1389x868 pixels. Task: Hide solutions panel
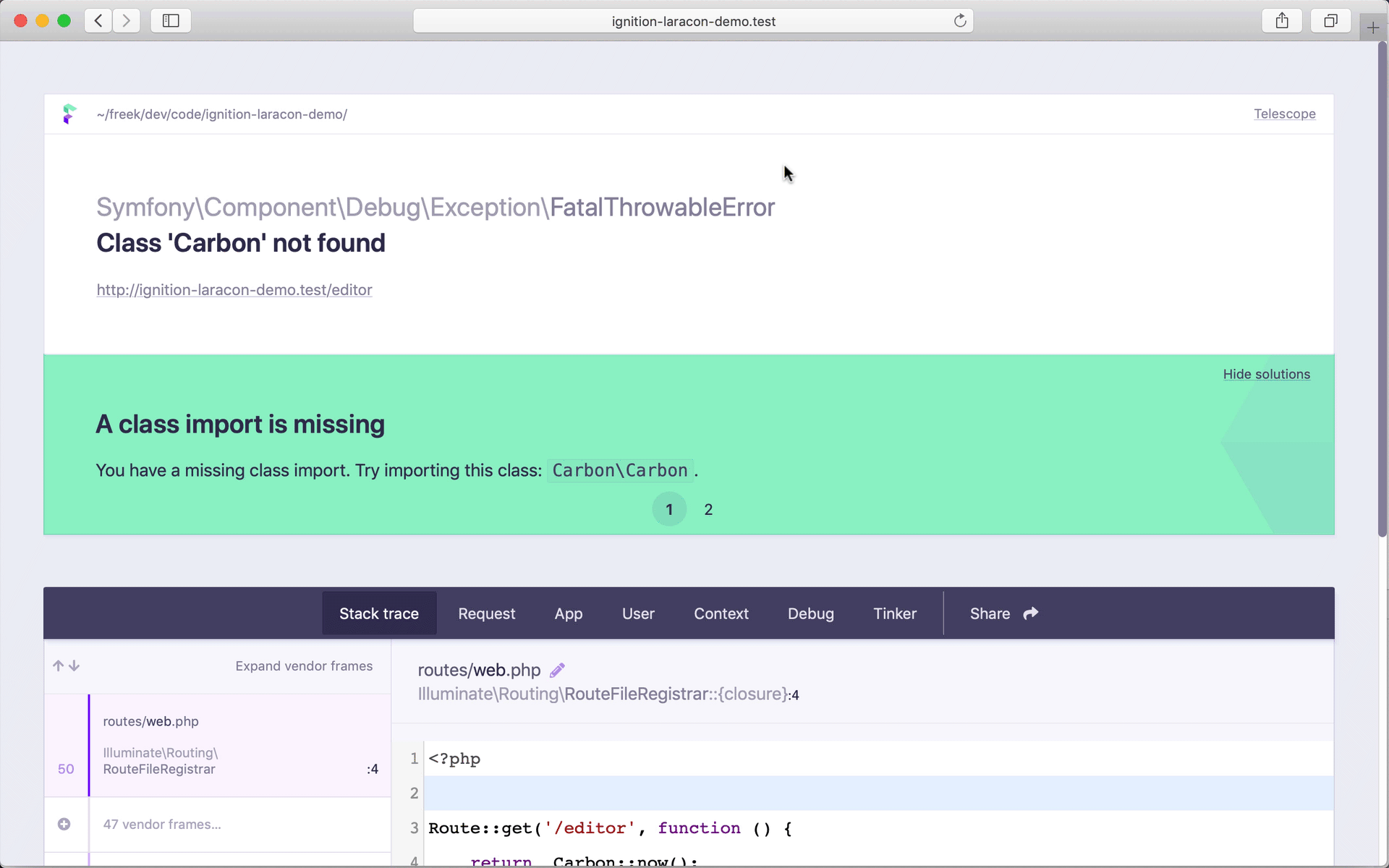pos(1266,374)
